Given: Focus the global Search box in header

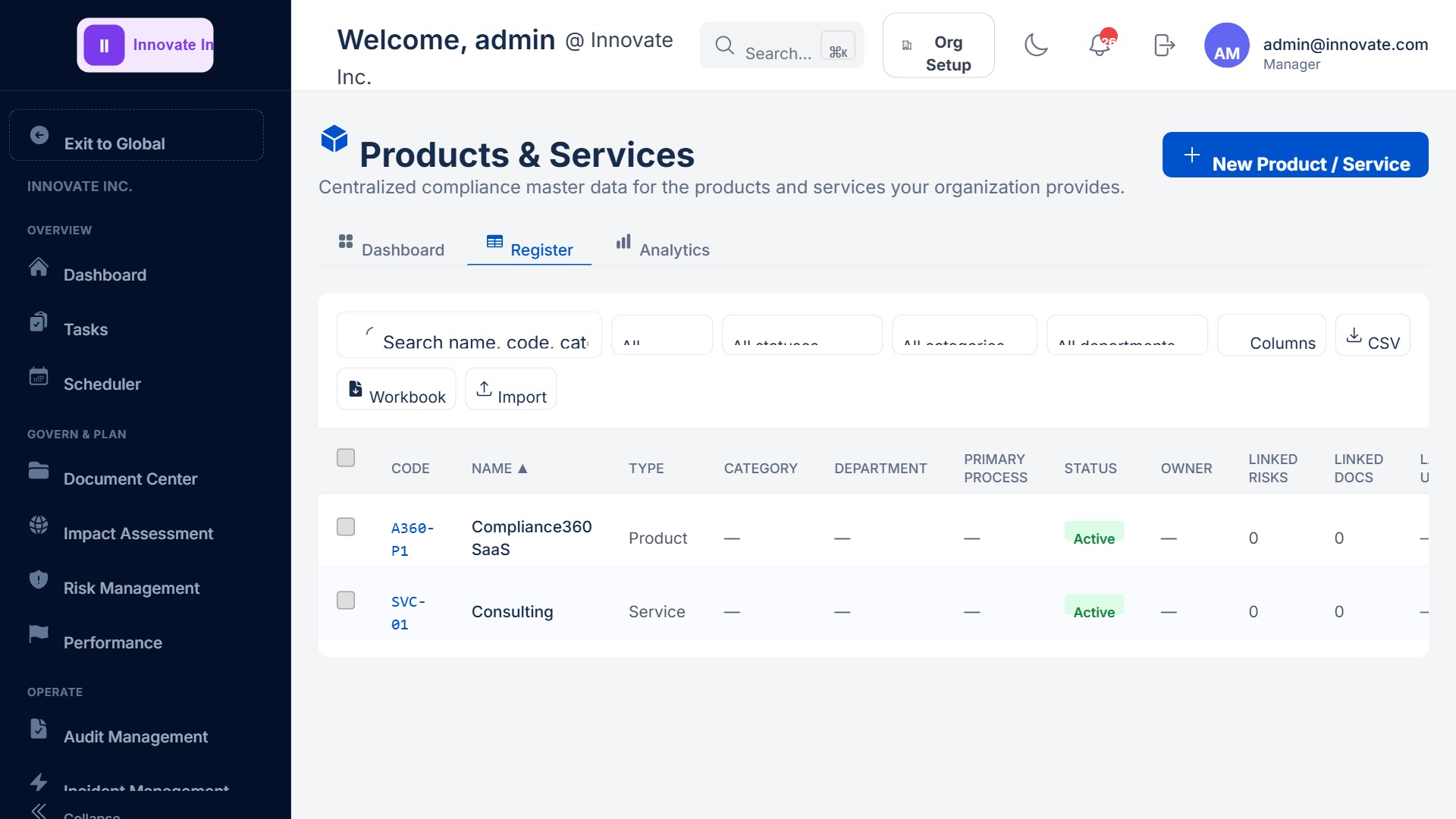Looking at the screenshot, I should 782,45.
